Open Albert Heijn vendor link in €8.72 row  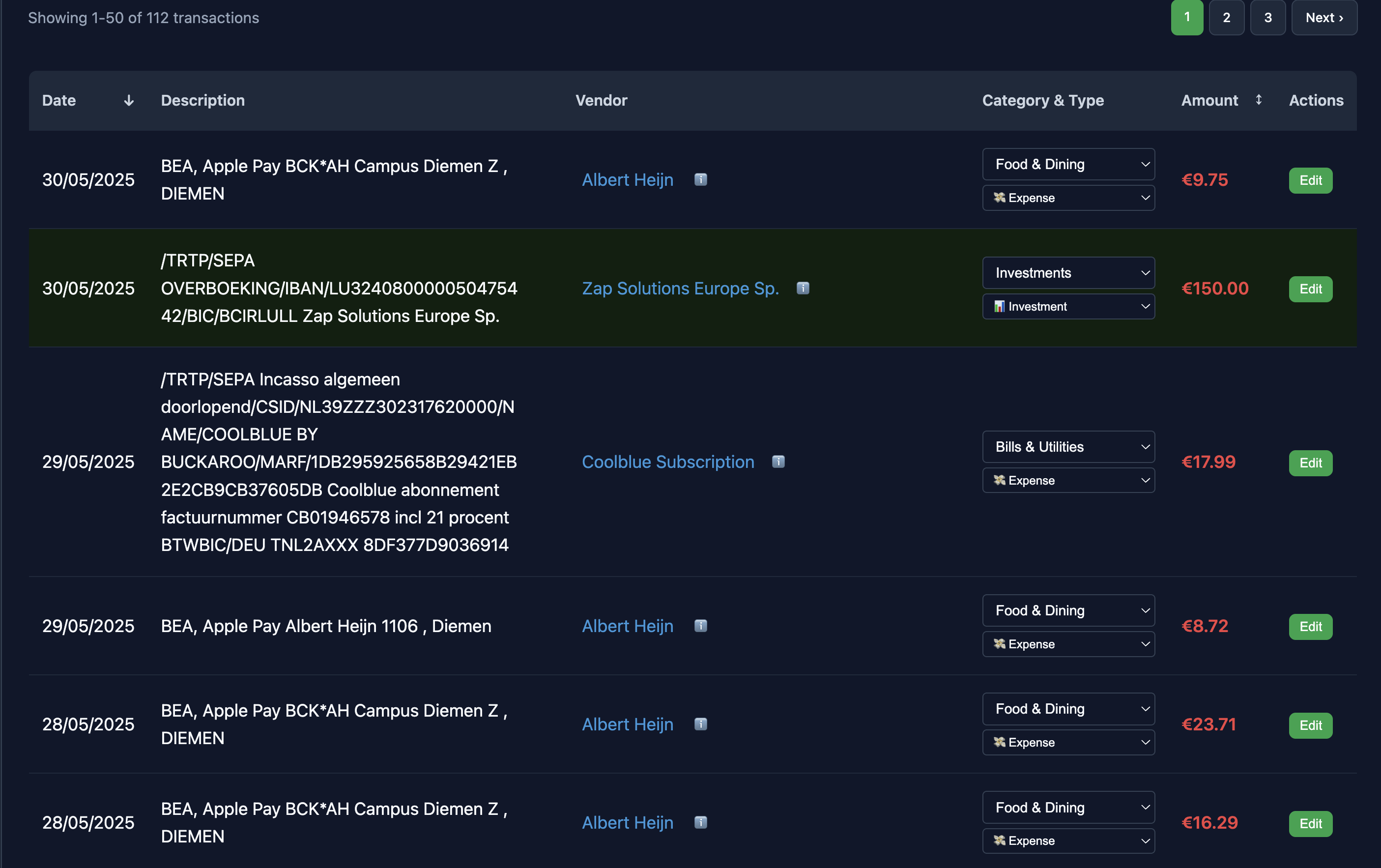point(628,626)
